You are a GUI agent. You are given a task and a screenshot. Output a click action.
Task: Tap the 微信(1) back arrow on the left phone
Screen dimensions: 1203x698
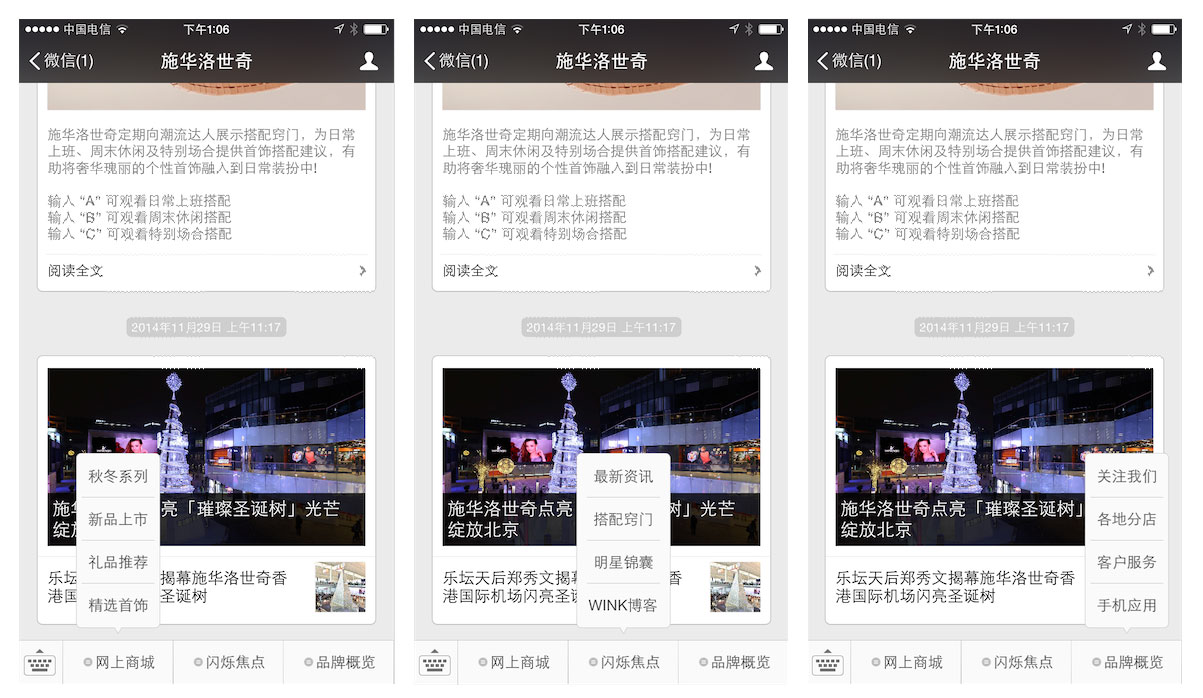tap(61, 61)
